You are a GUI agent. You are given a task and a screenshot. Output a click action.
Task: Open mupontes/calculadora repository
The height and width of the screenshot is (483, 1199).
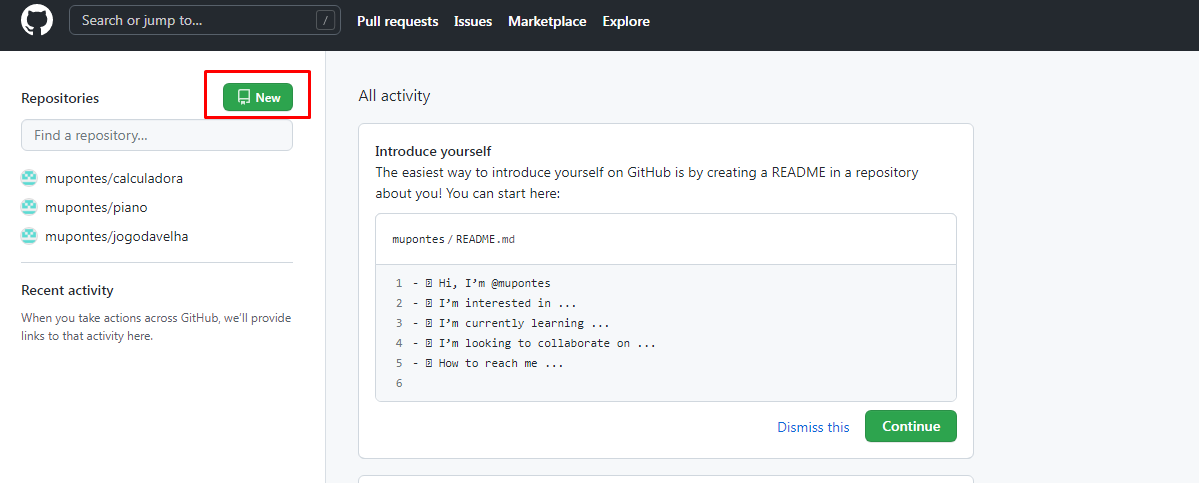[114, 179]
